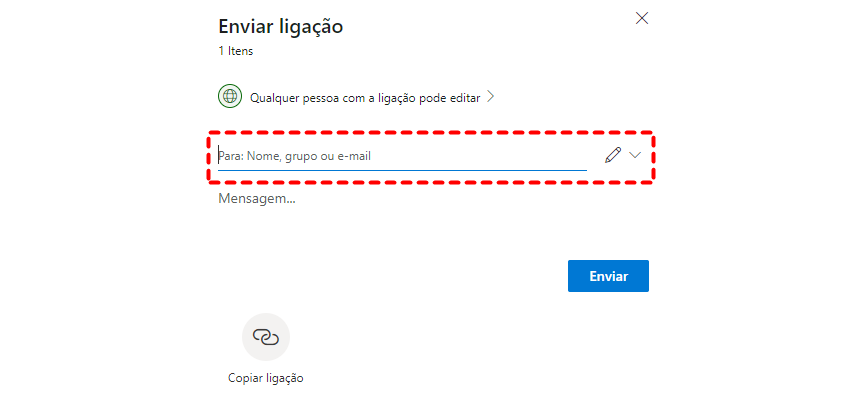Click the globe icon for link permissions
Screen dimensions: 859x413
click(231, 97)
